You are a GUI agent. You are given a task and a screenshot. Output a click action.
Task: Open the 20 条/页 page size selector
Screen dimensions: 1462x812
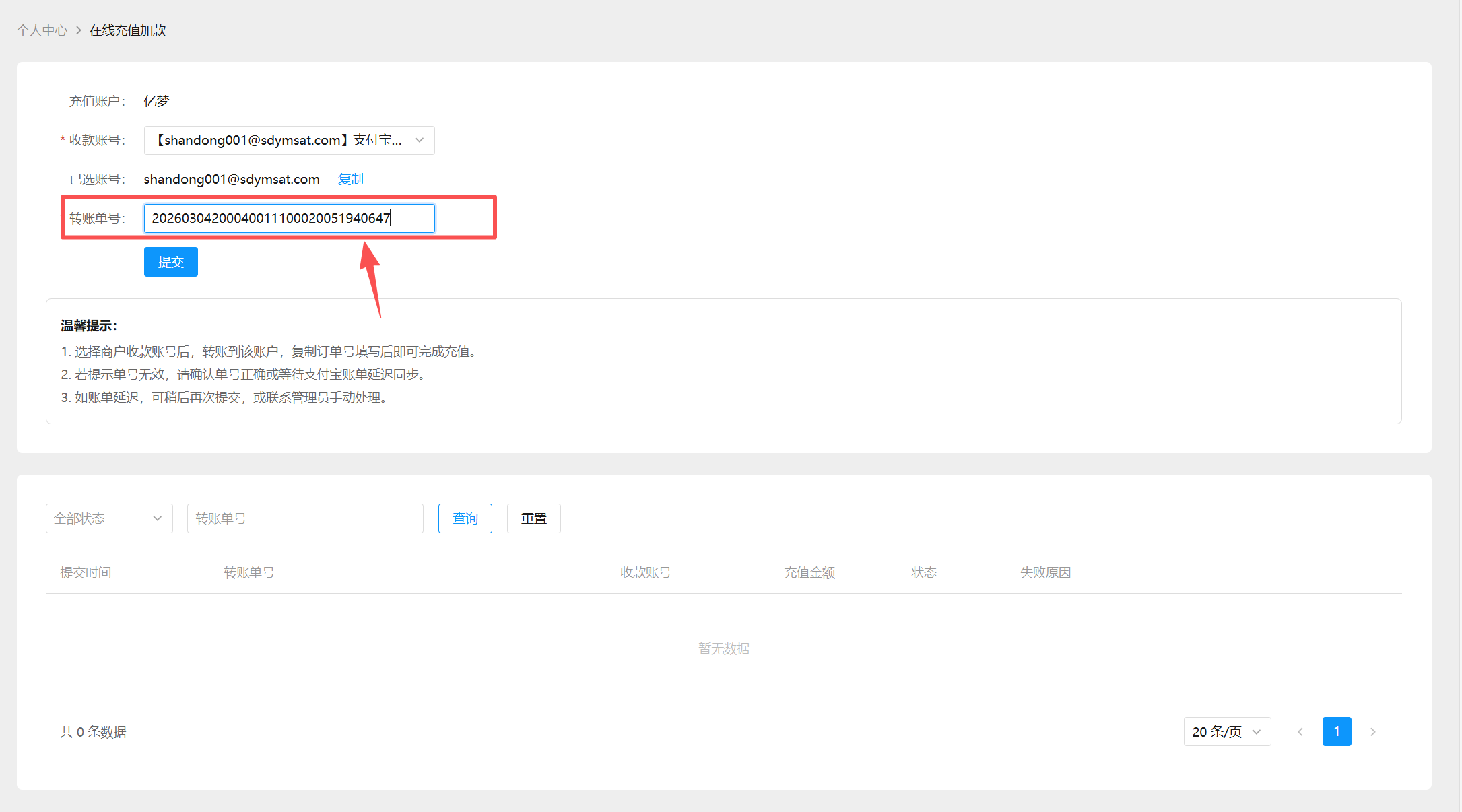[1226, 732]
